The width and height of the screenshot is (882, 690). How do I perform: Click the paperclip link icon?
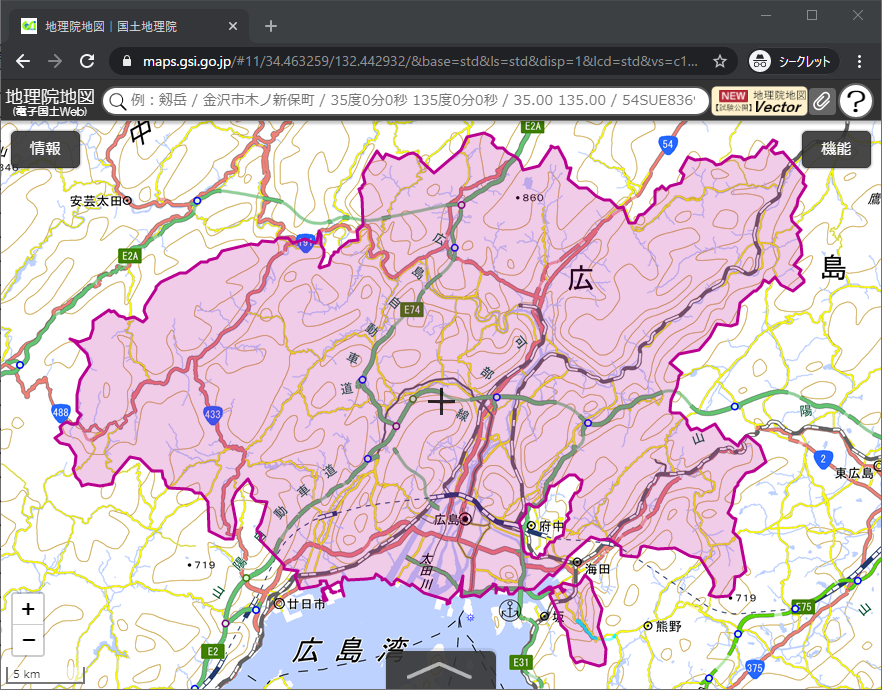click(822, 101)
